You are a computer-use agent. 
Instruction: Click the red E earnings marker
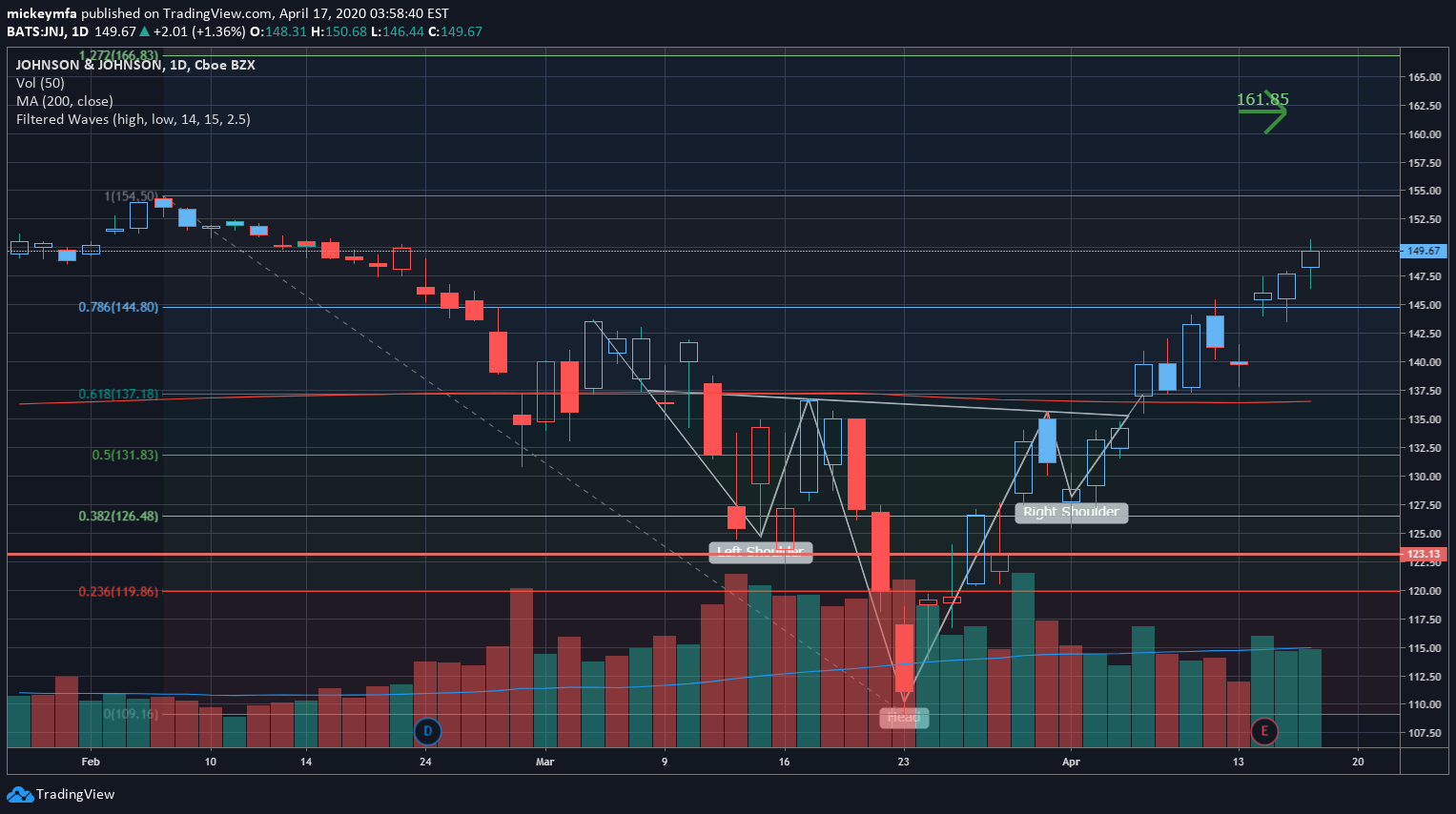coord(1264,732)
